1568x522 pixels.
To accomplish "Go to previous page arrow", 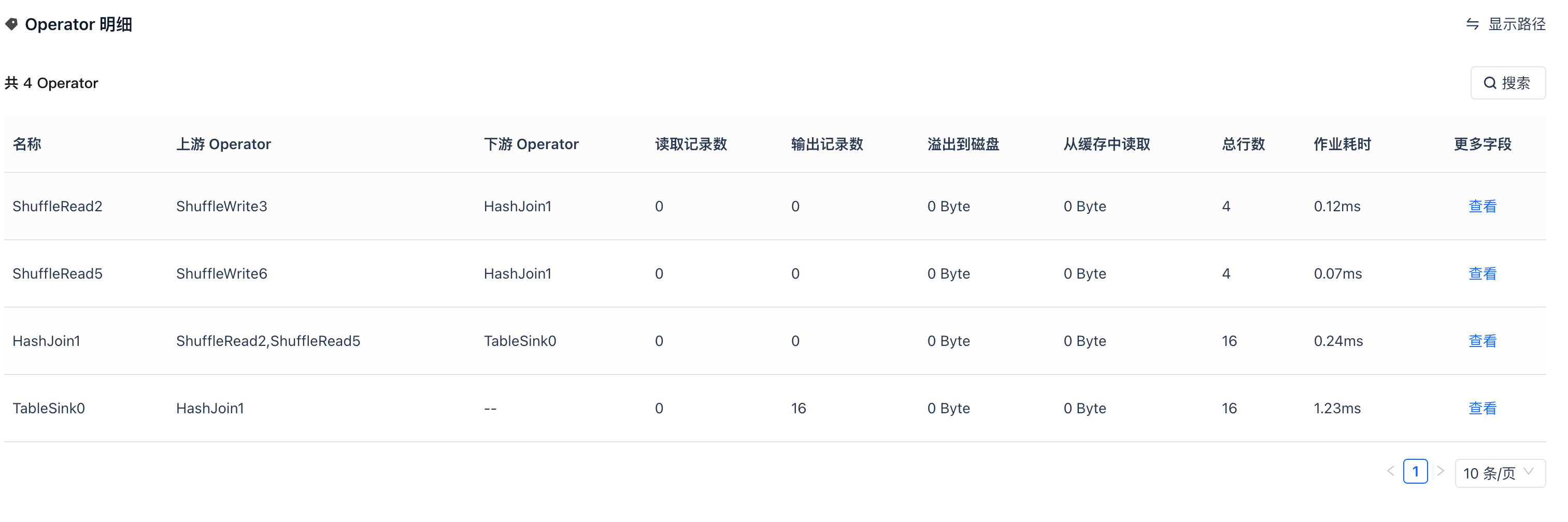I will coord(1390,471).
